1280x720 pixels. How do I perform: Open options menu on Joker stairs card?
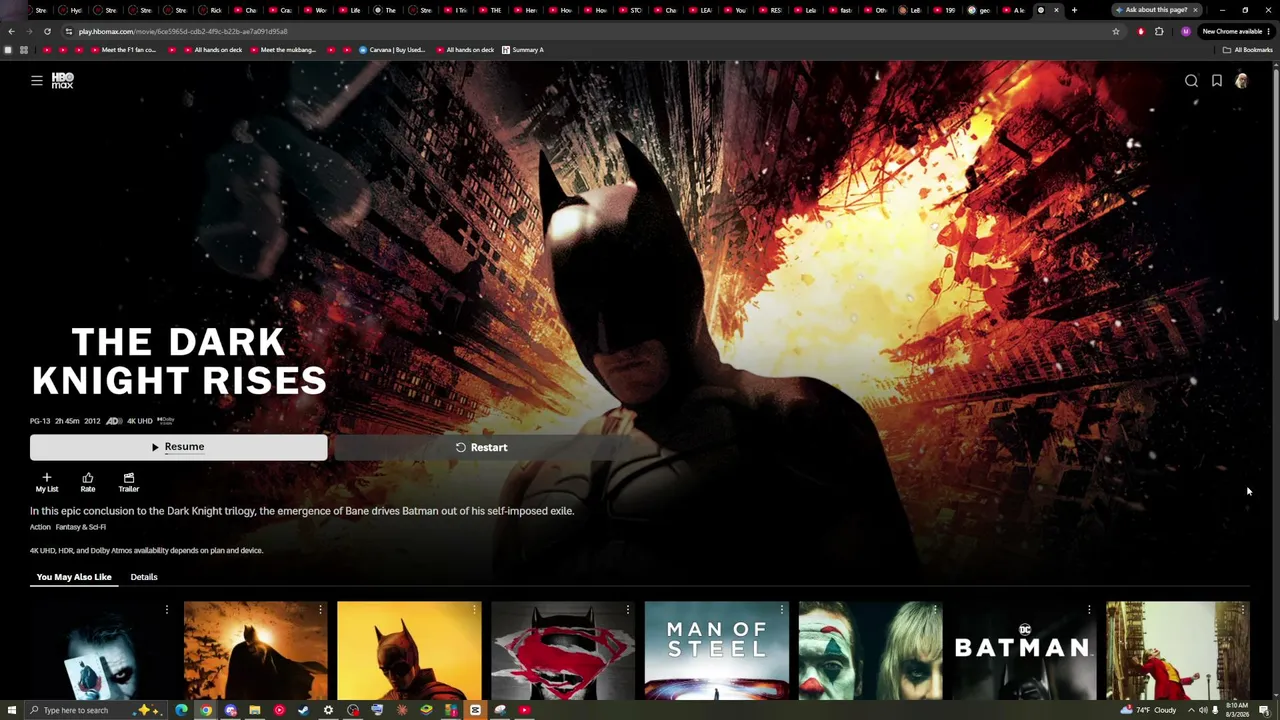(x=1243, y=609)
